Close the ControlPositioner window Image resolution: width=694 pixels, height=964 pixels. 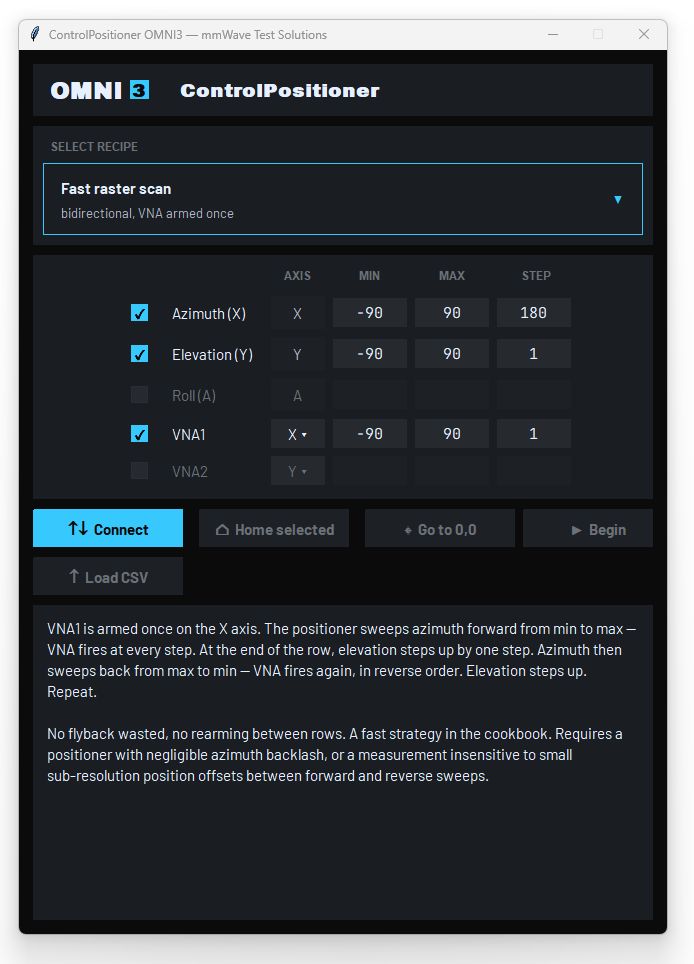coord(644,34)
